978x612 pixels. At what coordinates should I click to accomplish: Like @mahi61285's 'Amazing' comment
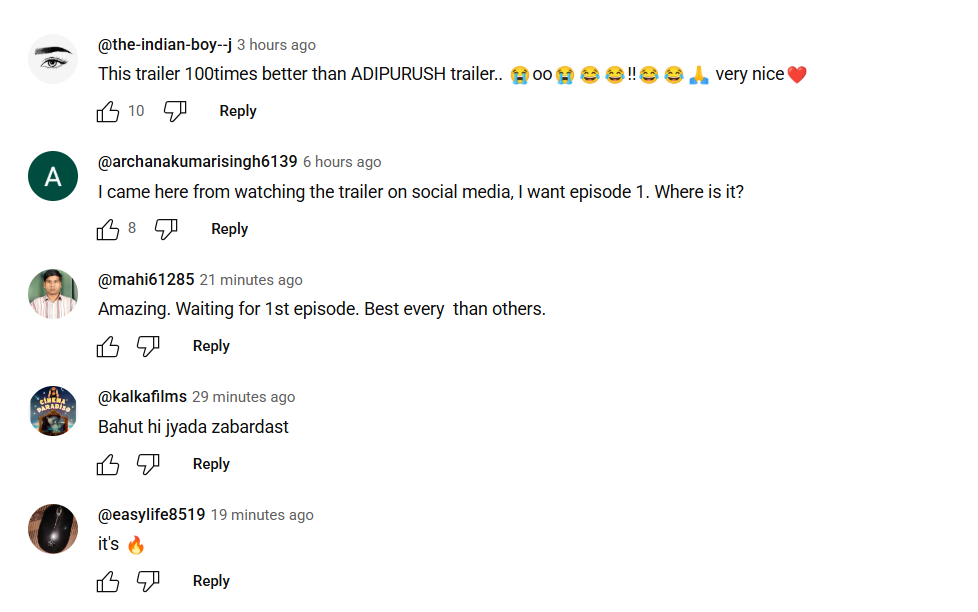pos(107,347)
